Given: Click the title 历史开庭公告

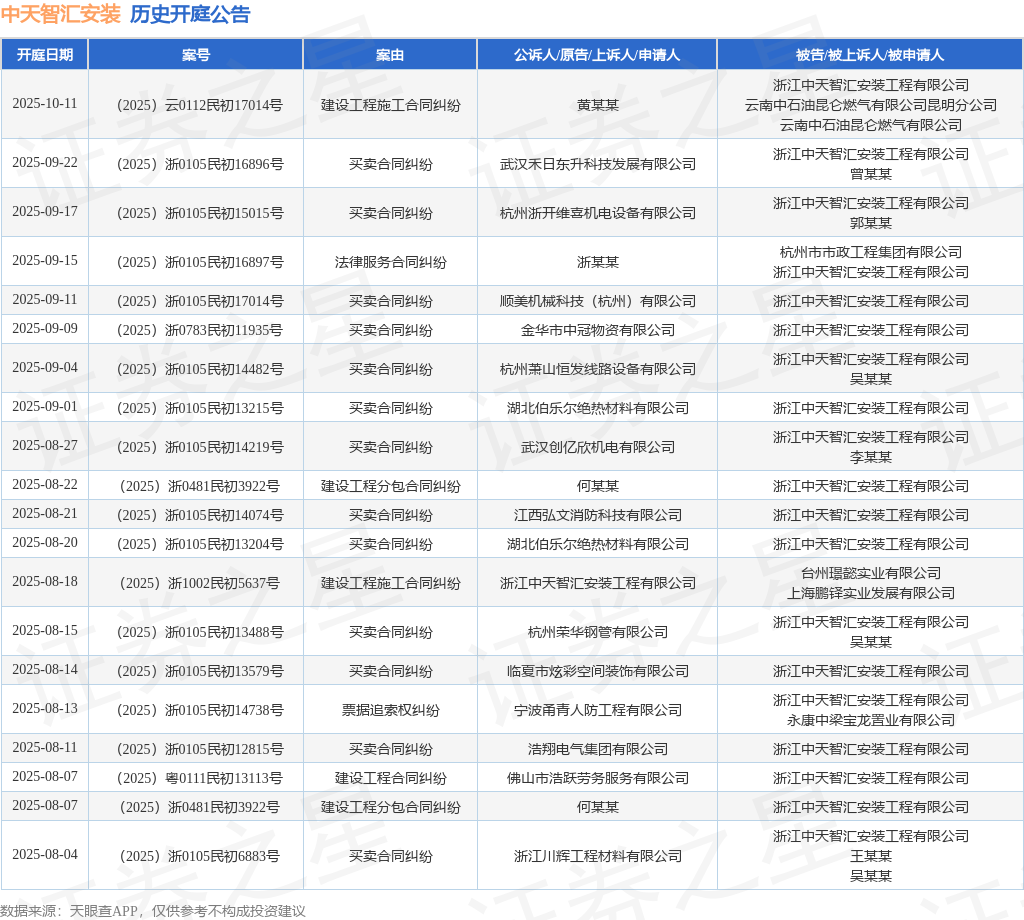Looking at the screenshot, I should [x=190, y=14].
